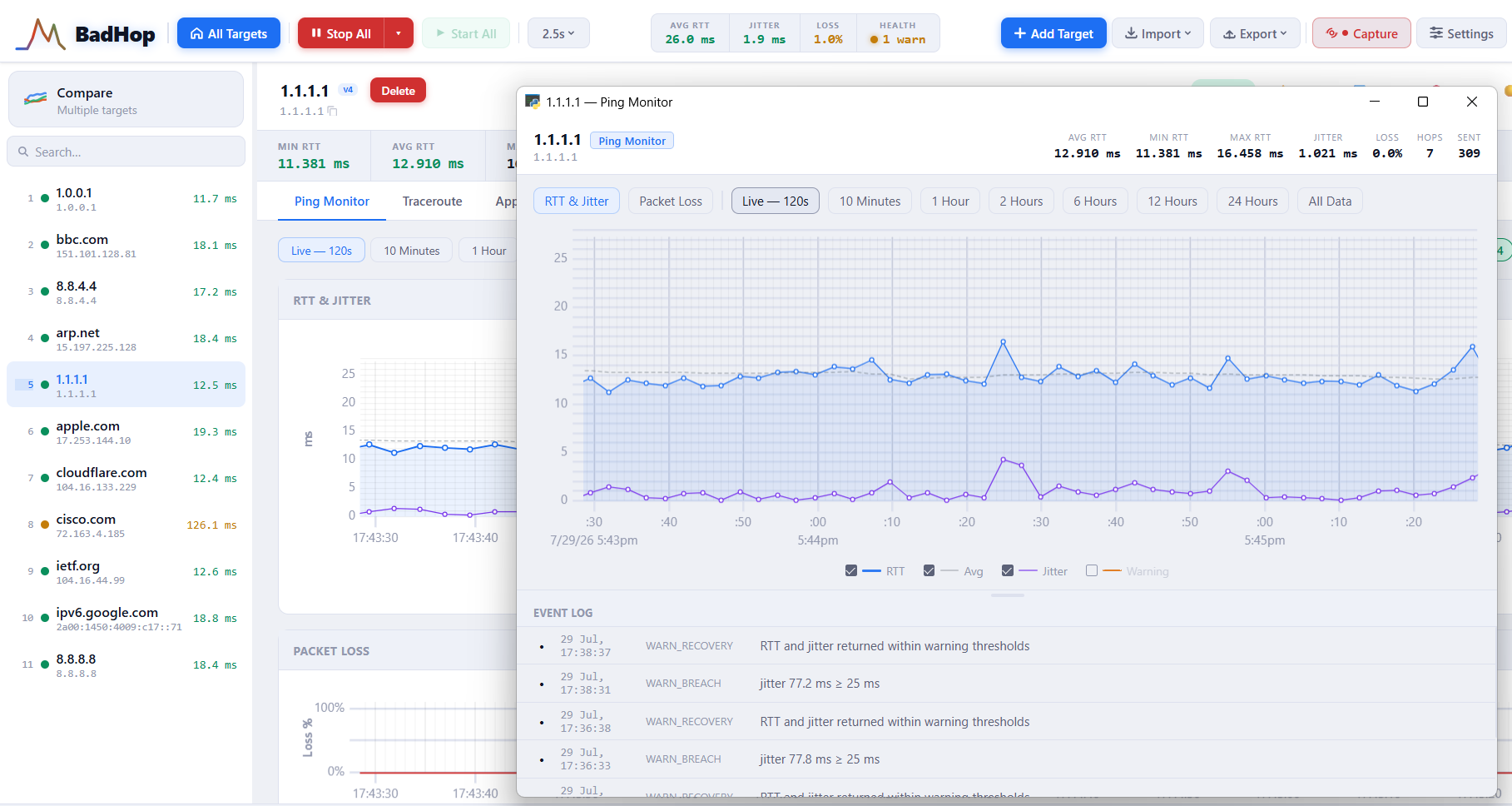Open Compare Multiple targets panel
The image size is (1512, 806).
click(126, 99)
